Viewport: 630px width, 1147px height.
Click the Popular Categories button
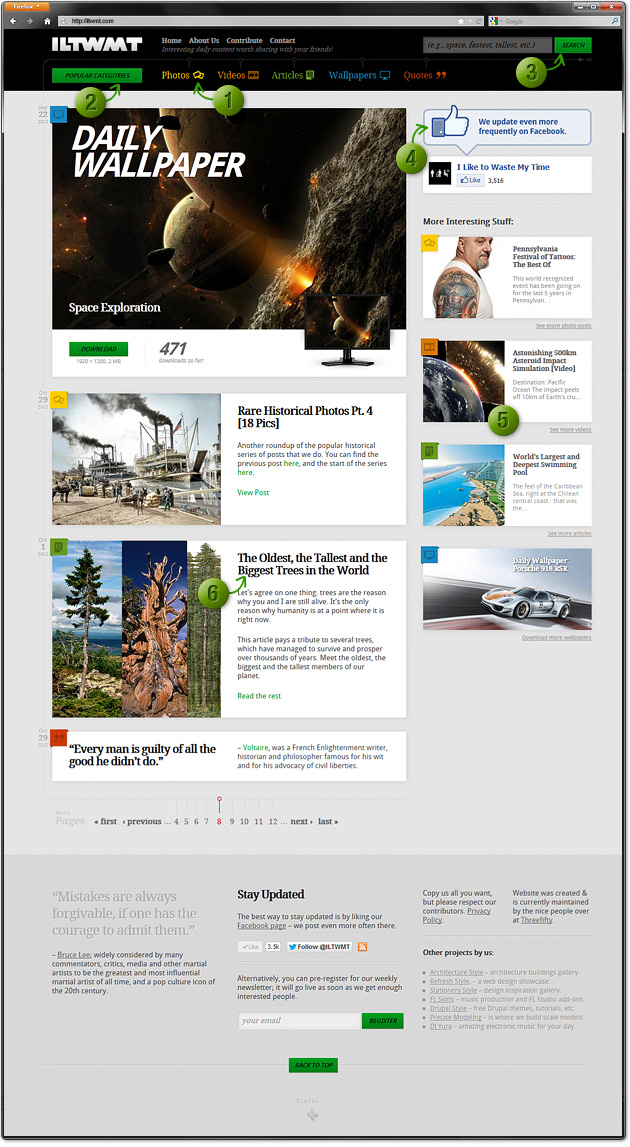click(97, 75)
